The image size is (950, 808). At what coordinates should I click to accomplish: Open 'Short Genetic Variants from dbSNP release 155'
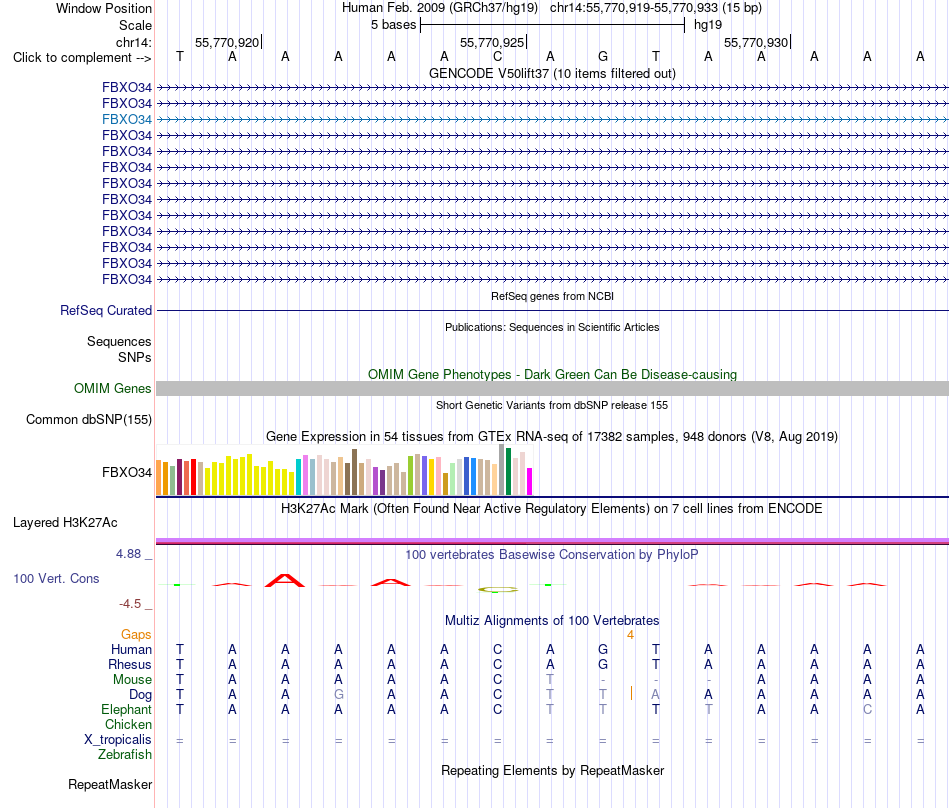coord(552,405)
